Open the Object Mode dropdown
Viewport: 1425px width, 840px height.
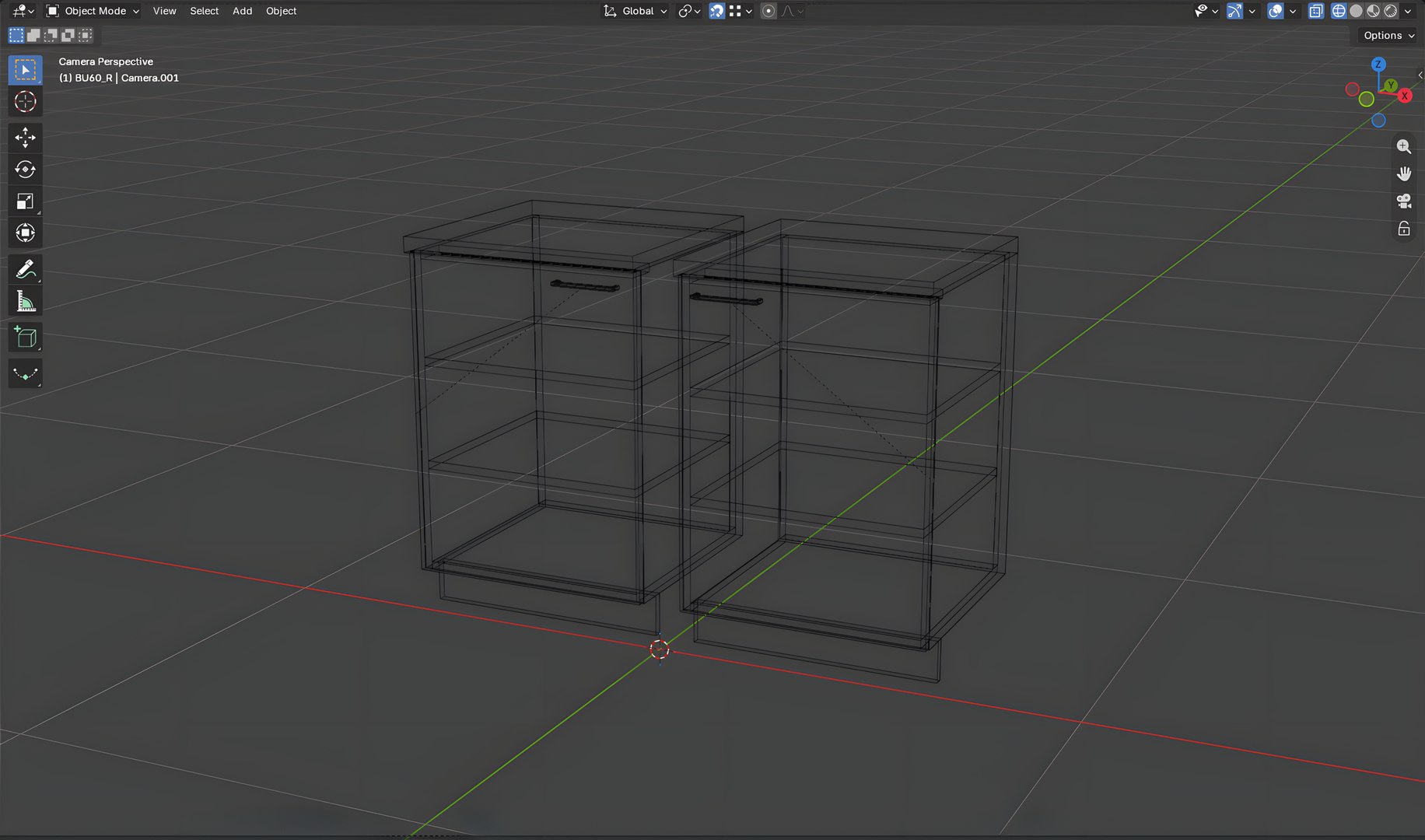tap(93, 11)
